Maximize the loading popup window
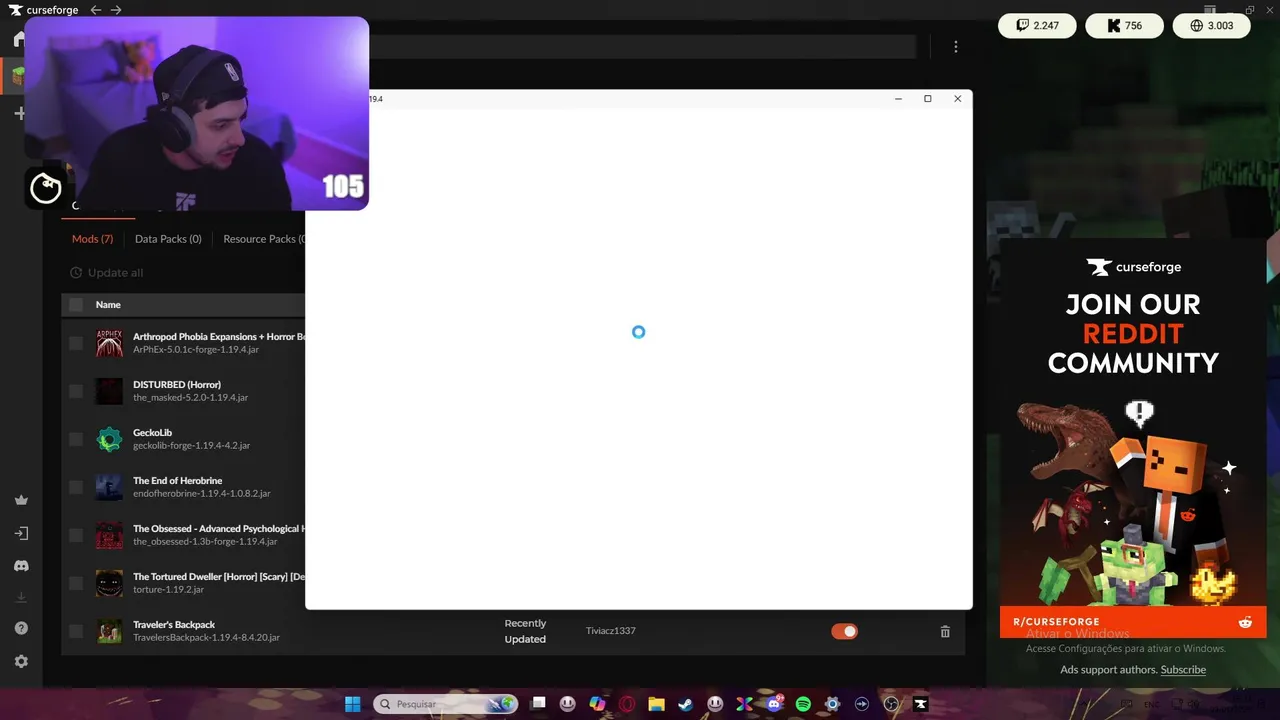 click(927, 99)
